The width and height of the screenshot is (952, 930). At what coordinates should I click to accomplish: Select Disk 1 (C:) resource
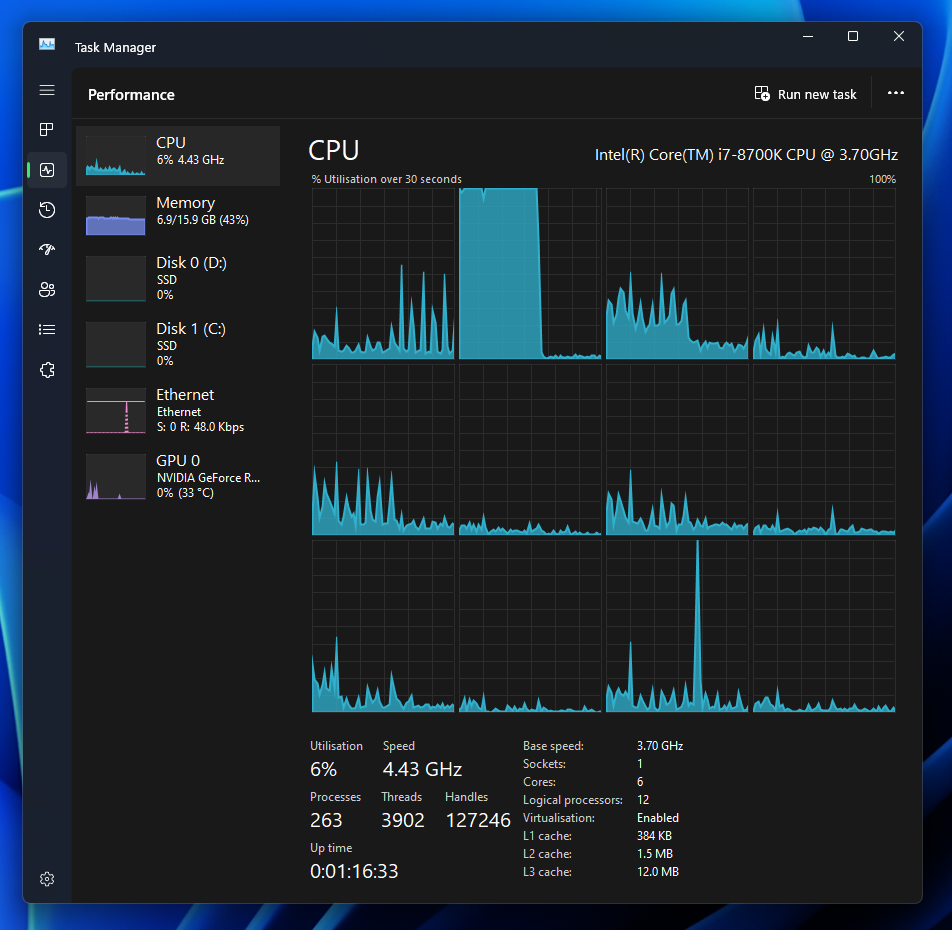tap(178, 345)
